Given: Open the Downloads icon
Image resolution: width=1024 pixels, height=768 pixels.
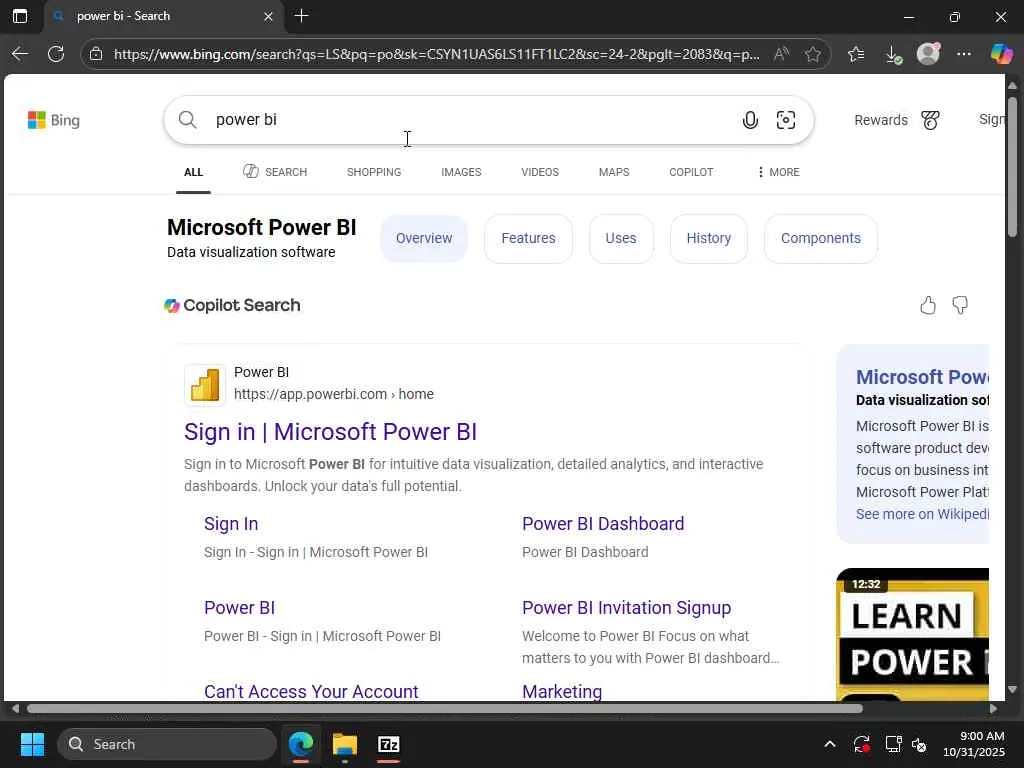Looking at the screenshot, I should point(893,54).
